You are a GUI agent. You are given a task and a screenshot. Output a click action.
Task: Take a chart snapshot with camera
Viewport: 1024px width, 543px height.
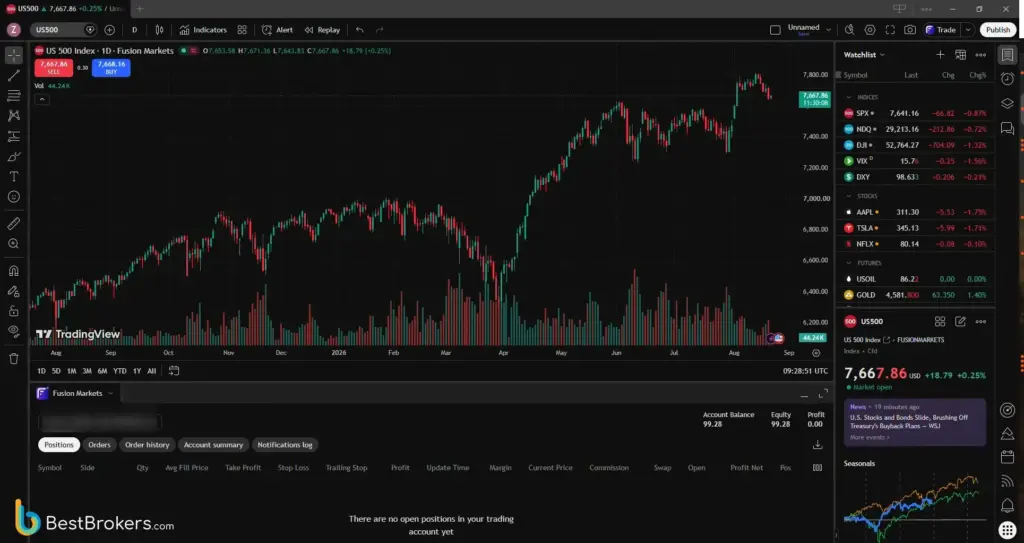point(910,30)
